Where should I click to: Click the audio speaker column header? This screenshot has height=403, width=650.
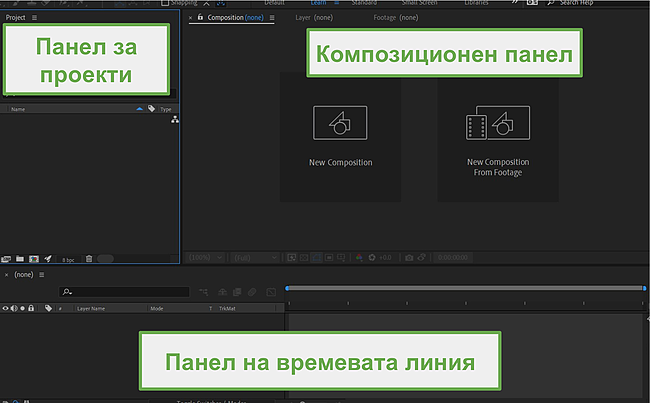pos(14,308)
